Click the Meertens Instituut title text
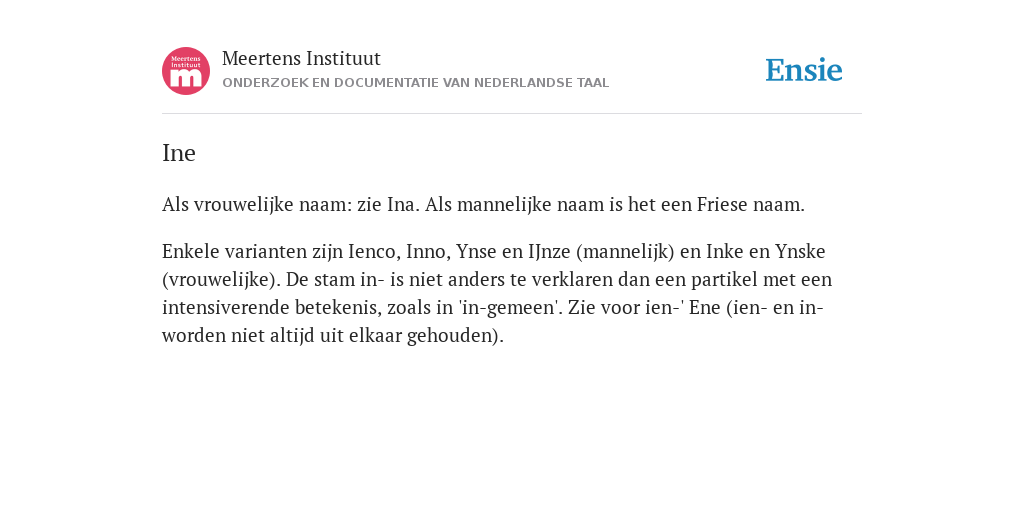 coord(301,59)
